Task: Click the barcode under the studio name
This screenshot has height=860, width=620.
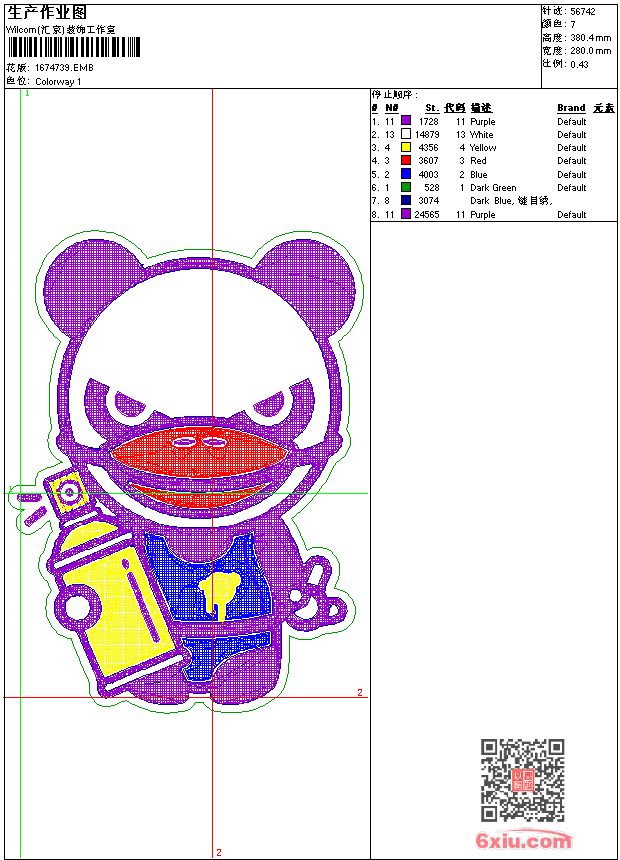Action: click(74, 47)
